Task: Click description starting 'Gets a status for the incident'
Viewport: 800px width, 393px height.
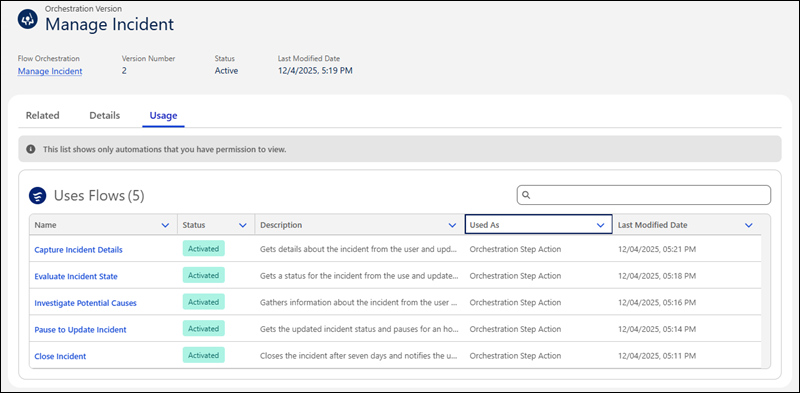Action: pos(359,276)
